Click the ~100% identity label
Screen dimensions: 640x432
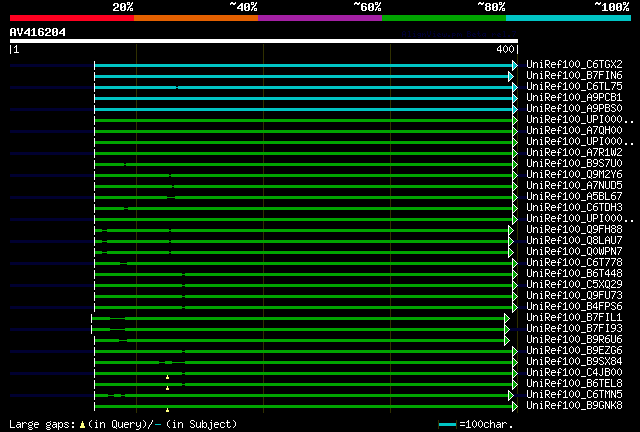[612, 7]
